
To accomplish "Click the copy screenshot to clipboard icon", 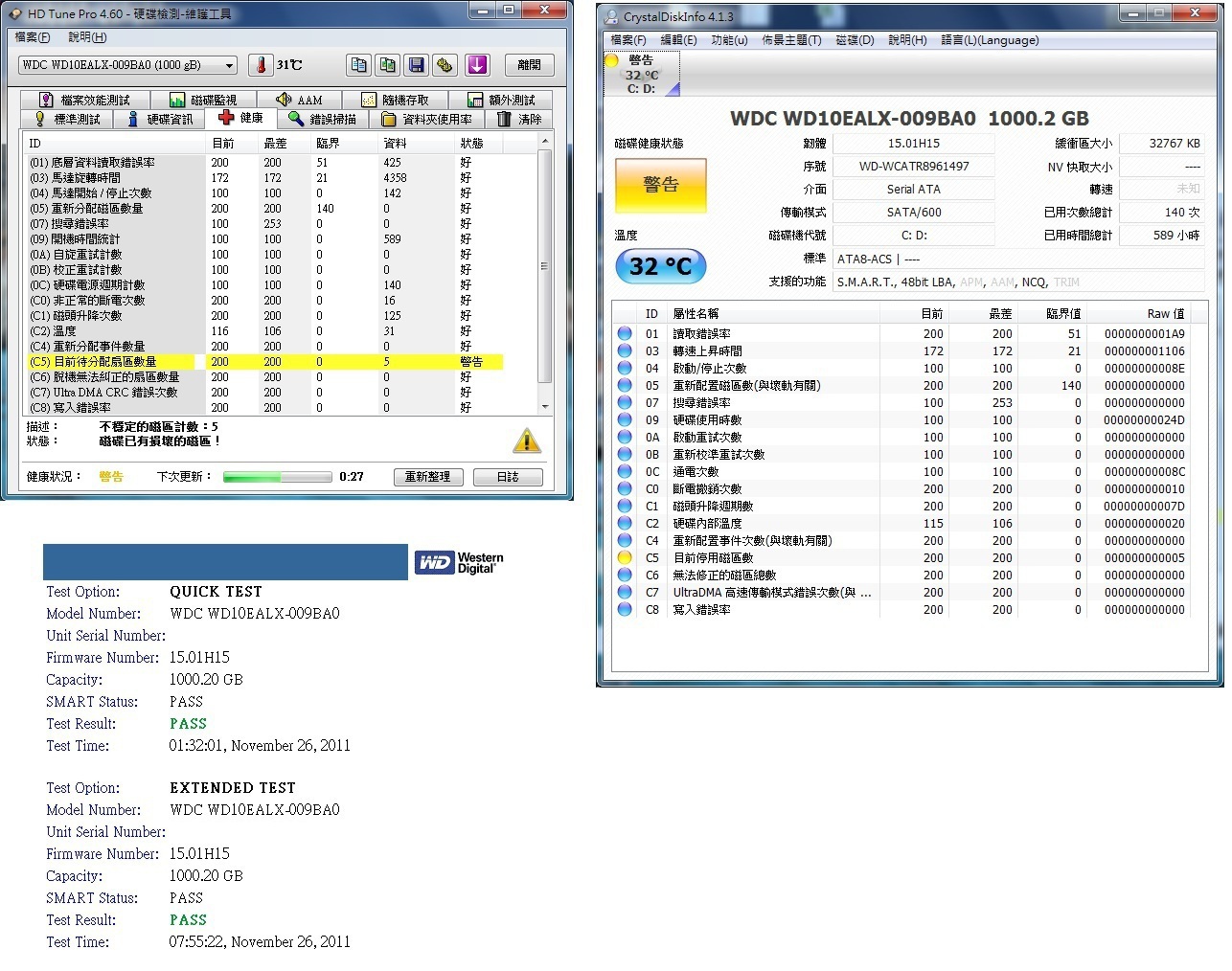I will pos(388,65).
